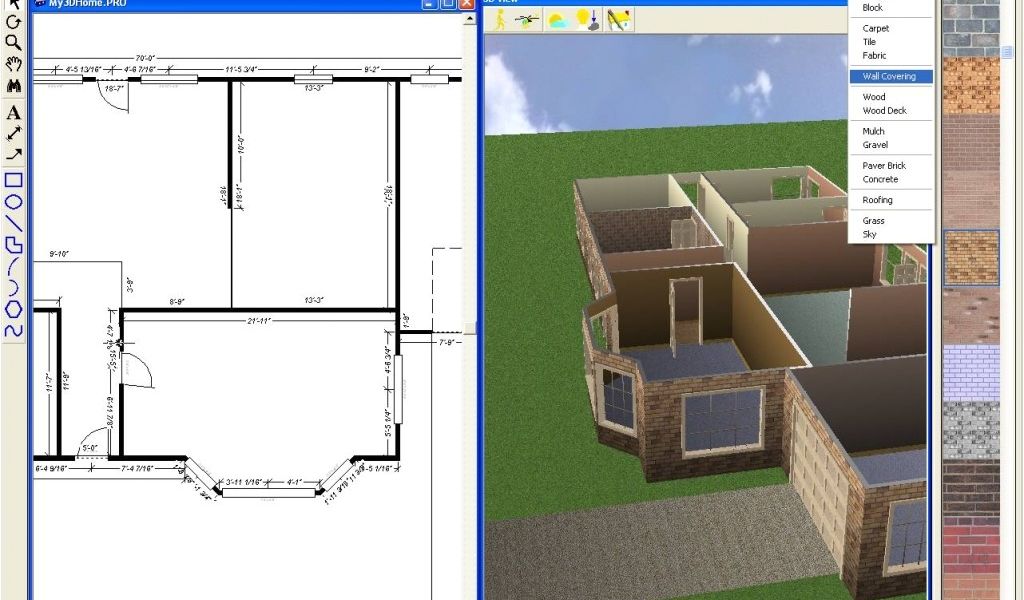The height and width of the screenshot is (600, 1024).
Task: Select the magnifying glass zoom tool
Action: tap(14, 42)
